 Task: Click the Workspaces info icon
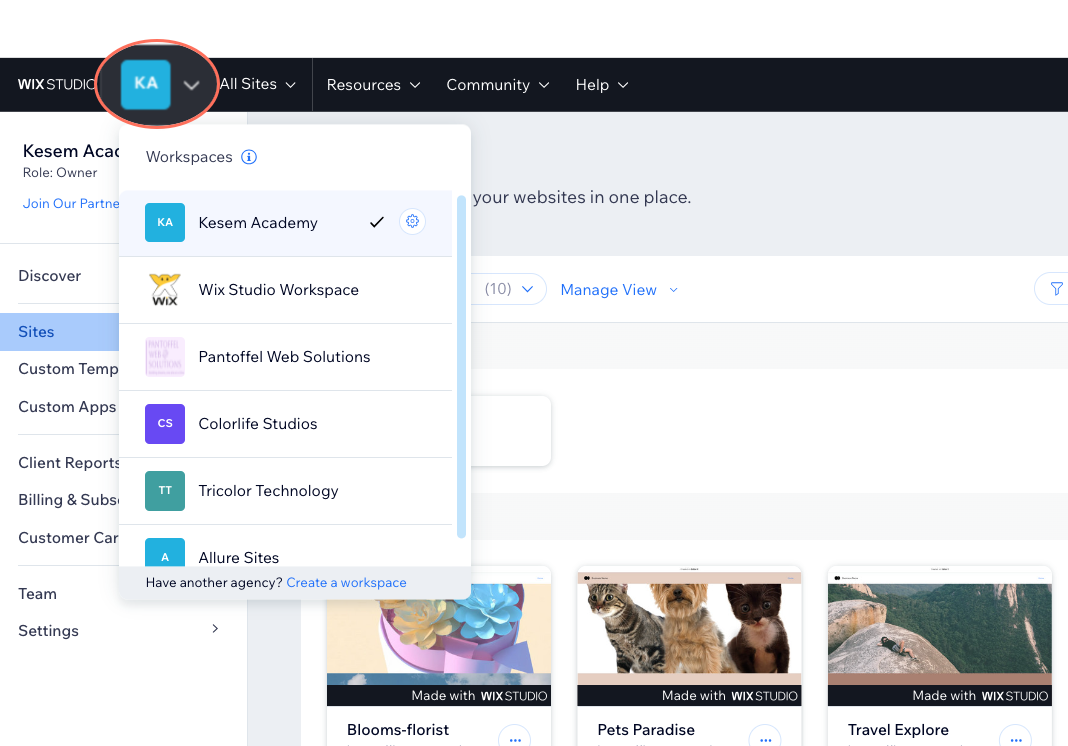tap(249, 157)
